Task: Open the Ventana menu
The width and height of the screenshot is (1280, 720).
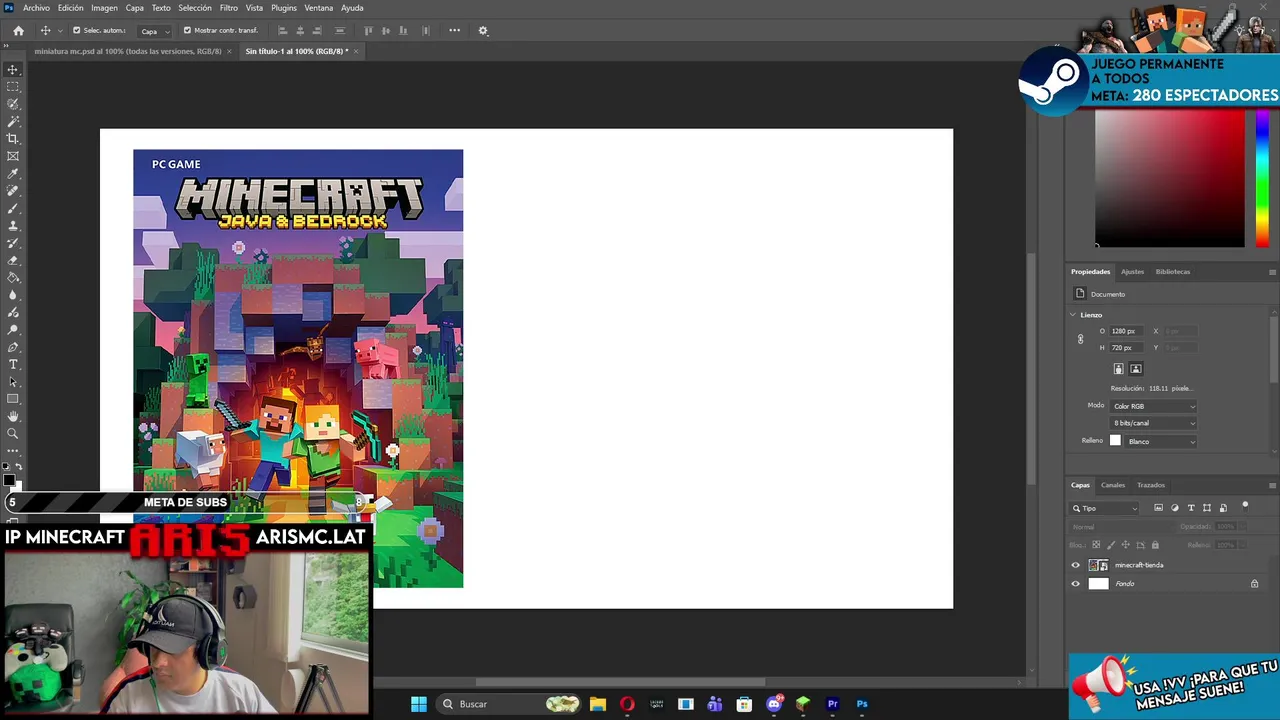Action: (x=319, y=8)
